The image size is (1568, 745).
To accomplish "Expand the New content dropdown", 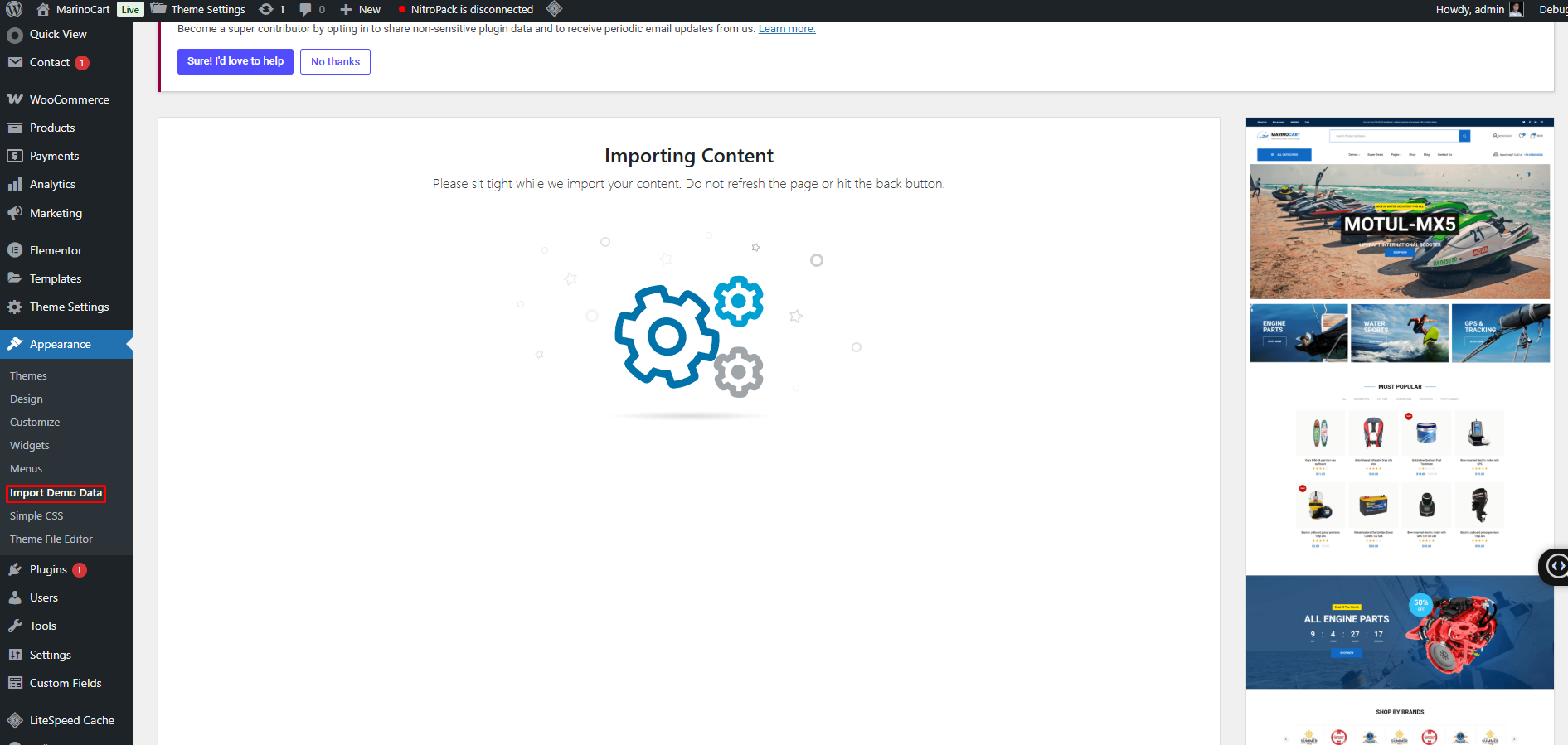I will tap(361, 10).
